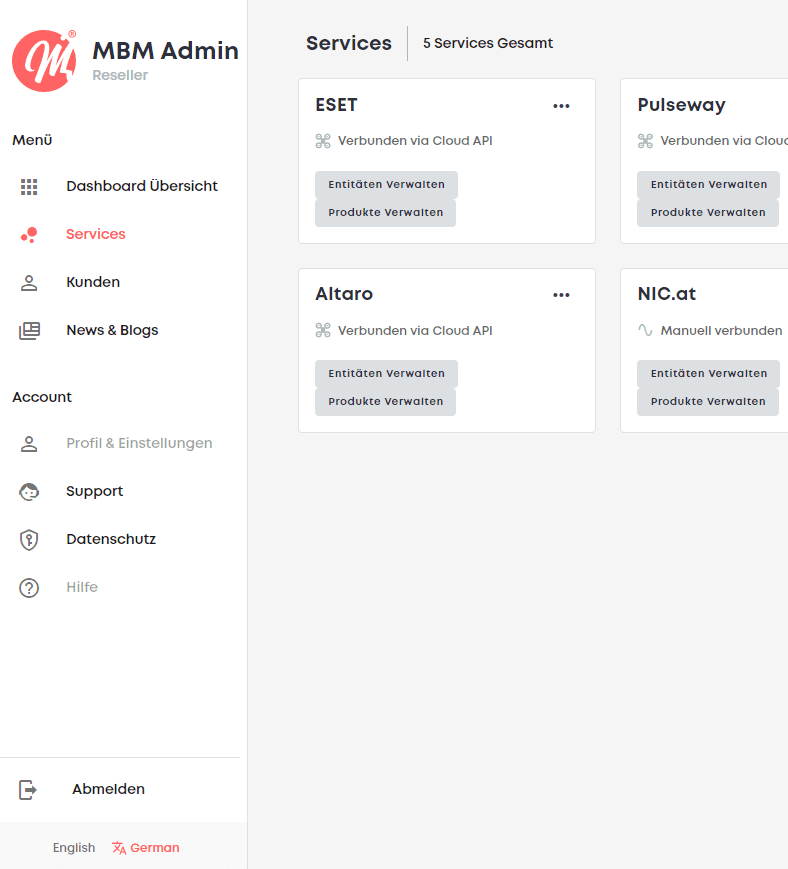Click Entitäten Verwalten on ESET card
Viewport: 788px width, 869px height.
pos(386,185)
